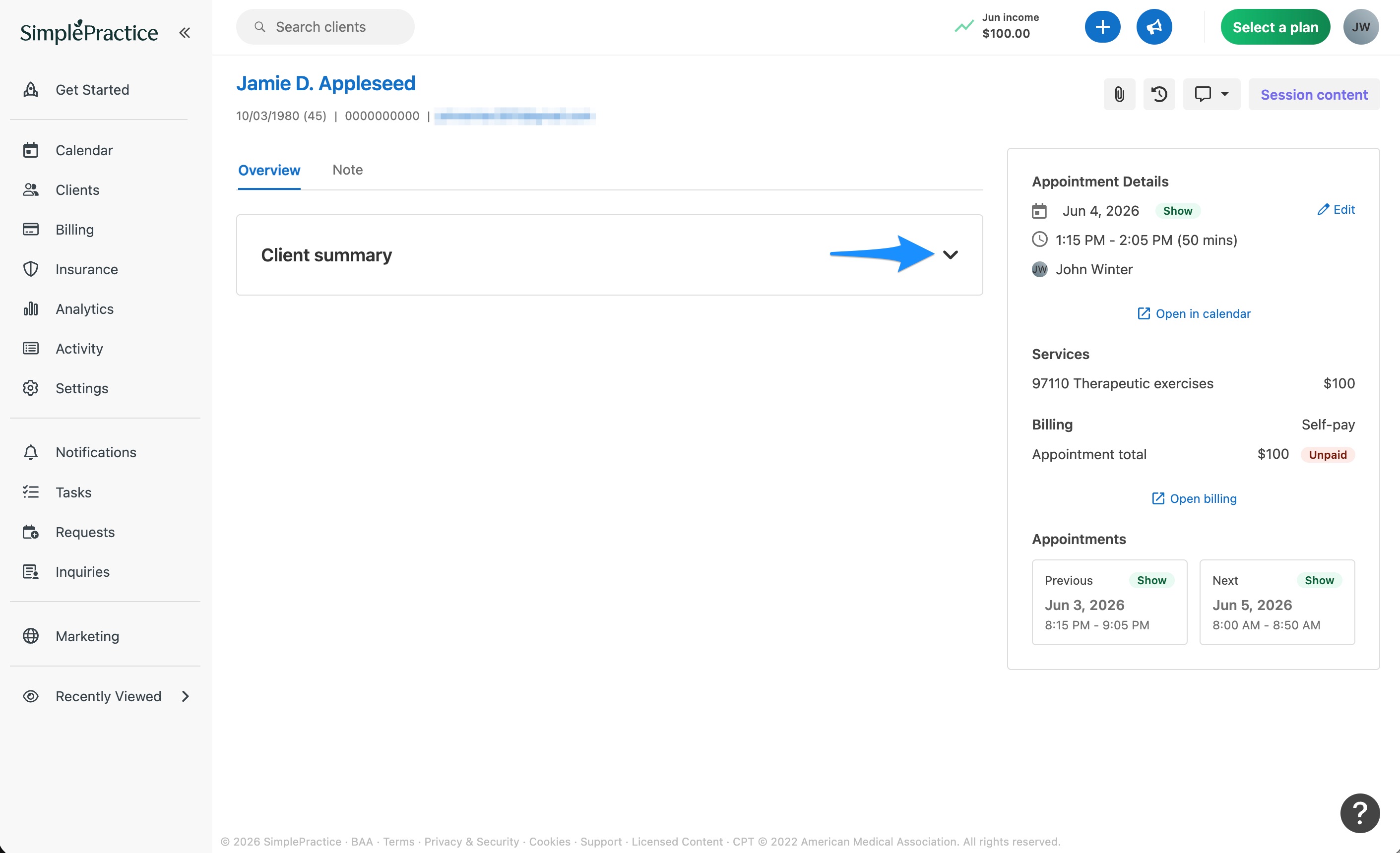Click the John Winter clinician avatar
Viewport: 1400px width, 853px height.
tap(1040, 269)
